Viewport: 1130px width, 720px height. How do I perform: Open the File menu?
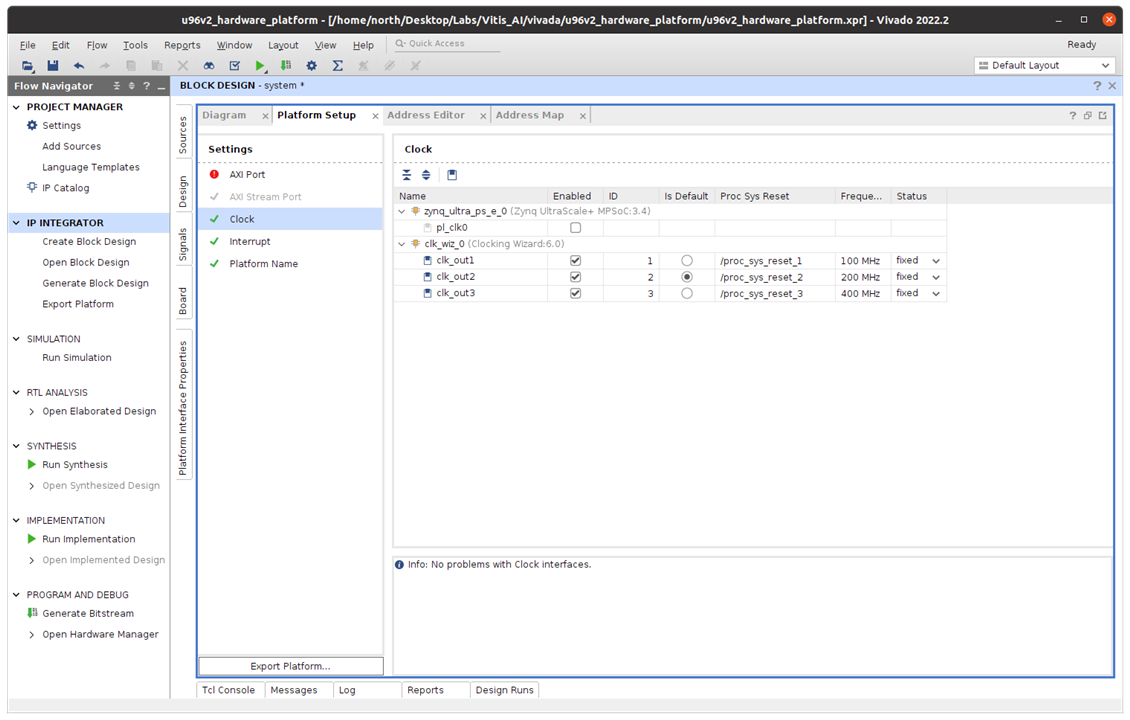pyautogui.click(x=27, y=45)
